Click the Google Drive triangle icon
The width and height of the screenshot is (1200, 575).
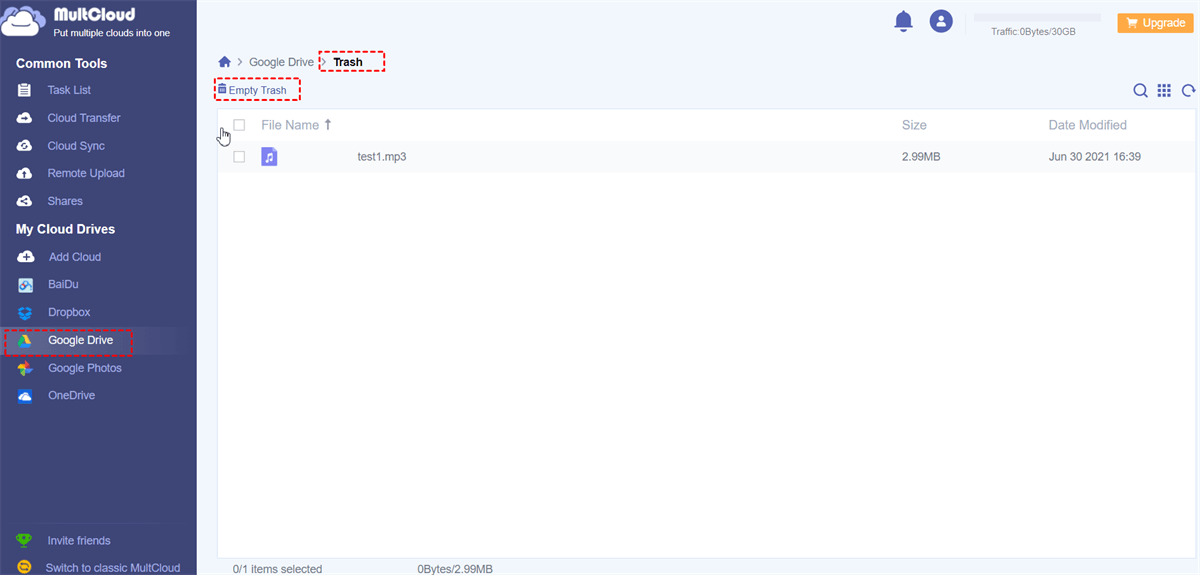(26, 341)
